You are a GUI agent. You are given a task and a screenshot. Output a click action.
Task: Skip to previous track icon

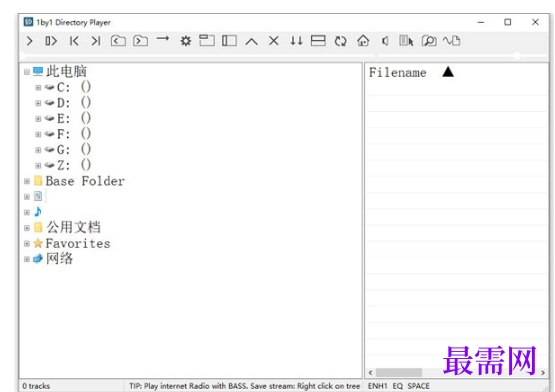pyautogui.click(x=74, y=41)
